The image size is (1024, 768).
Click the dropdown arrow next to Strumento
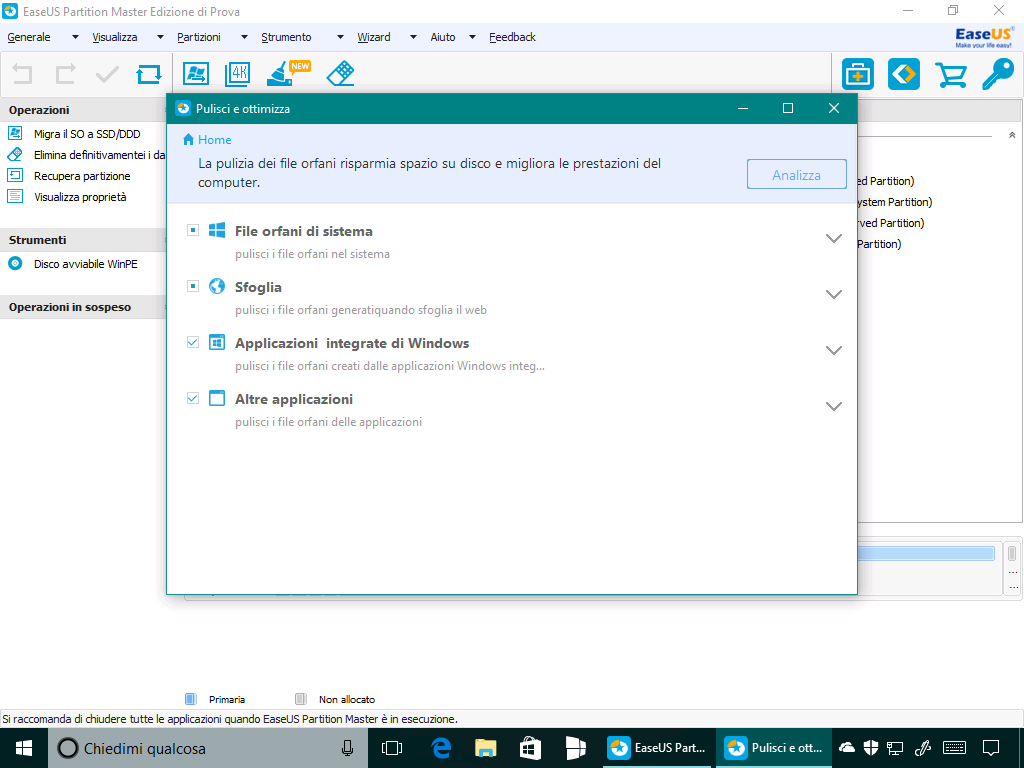pos(340,37)
